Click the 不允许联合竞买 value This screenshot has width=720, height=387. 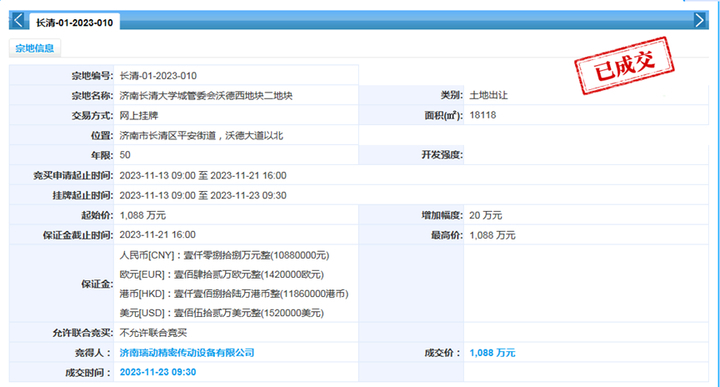click(x=153, y=333)
